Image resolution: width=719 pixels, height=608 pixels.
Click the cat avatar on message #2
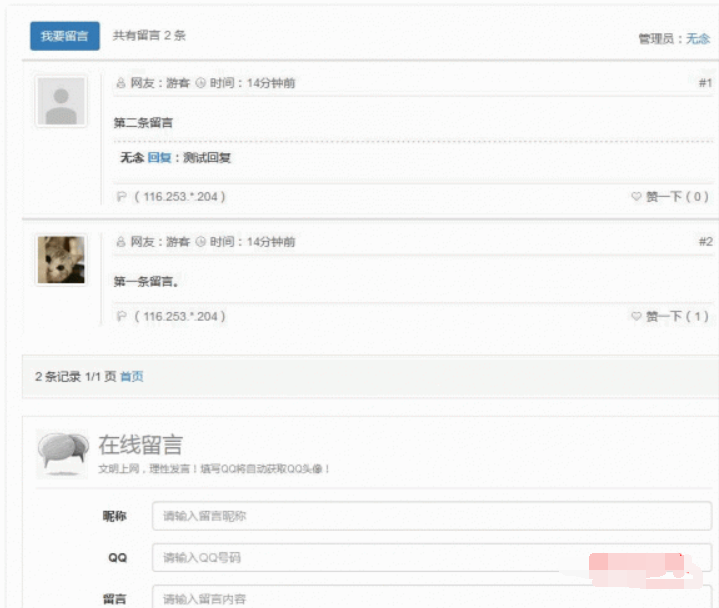[x=61, y=260]
